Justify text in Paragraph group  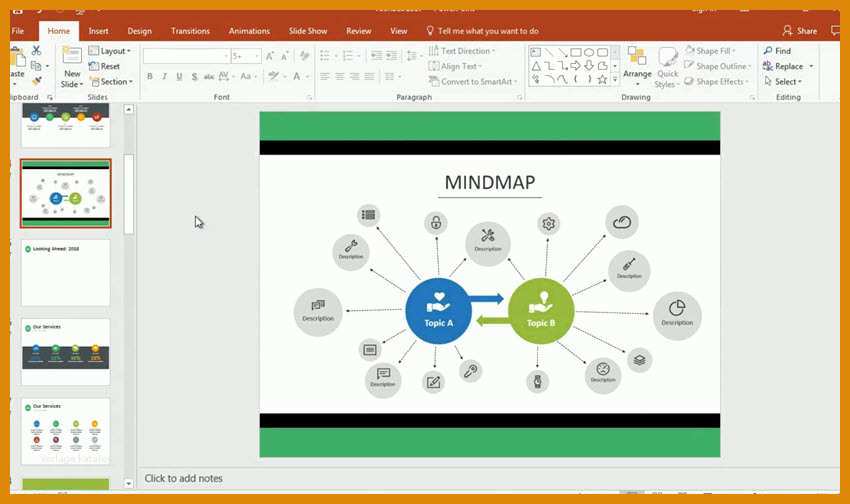click(x=369, y=76)
